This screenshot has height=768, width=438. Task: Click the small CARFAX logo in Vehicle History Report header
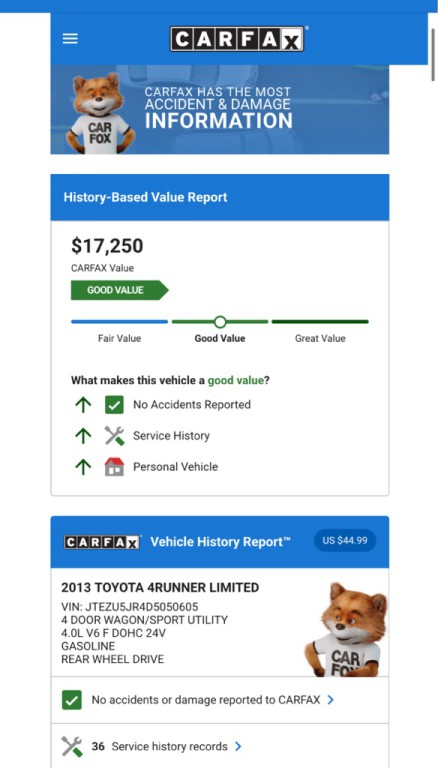(x=102, y=542)
